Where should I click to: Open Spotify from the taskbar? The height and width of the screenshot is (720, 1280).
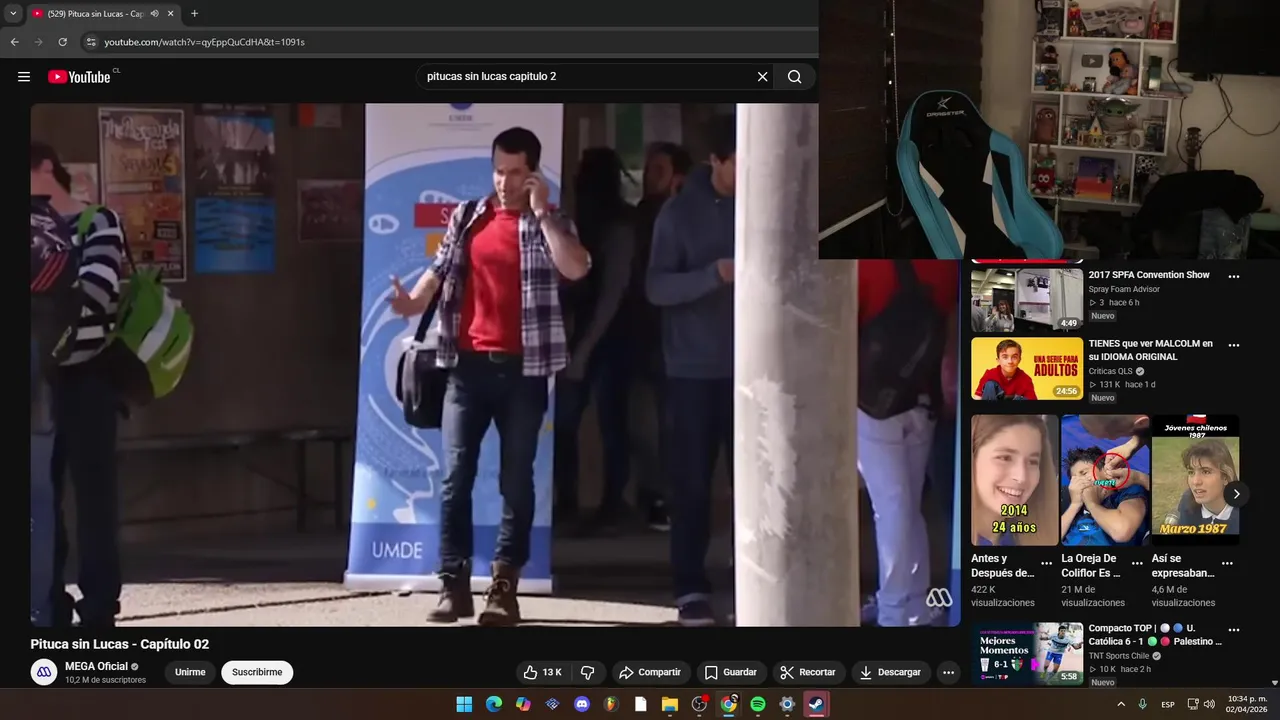(758, 704)
